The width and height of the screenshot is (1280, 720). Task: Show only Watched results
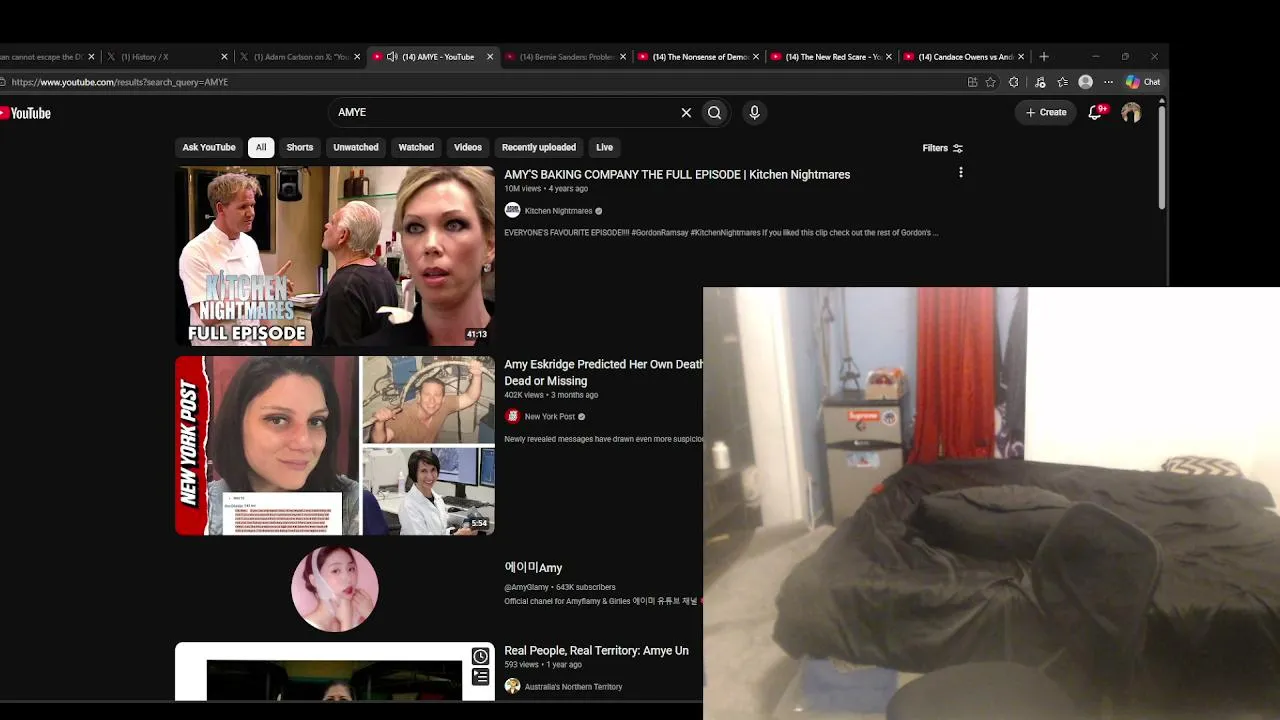coord(416,147)
